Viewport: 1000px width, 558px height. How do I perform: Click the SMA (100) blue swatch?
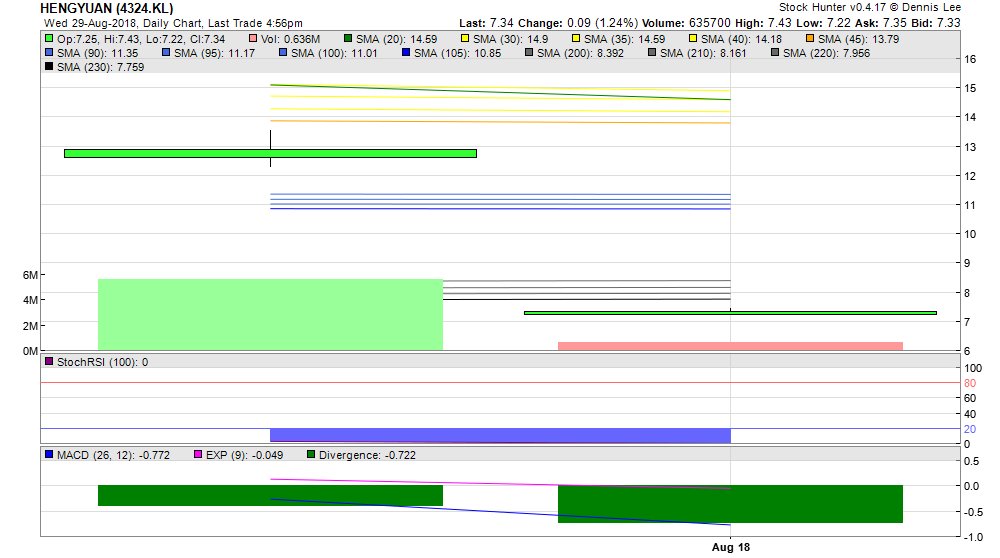[283, 53]
